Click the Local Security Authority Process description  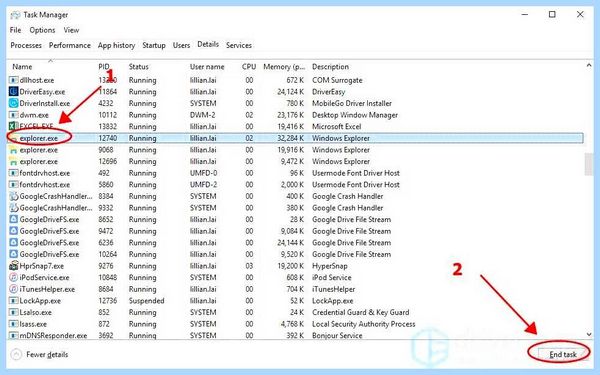coord(364,324)
